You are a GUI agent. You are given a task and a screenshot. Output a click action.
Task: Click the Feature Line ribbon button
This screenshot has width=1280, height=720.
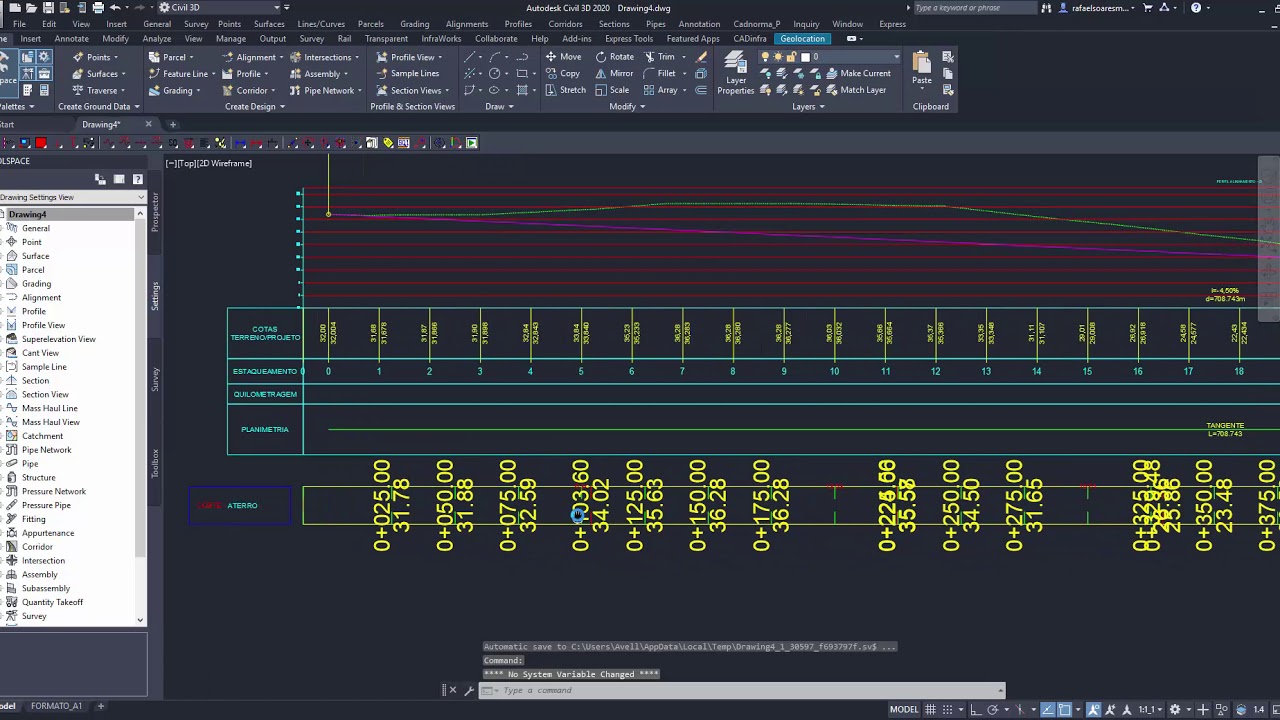coord(182,73)
